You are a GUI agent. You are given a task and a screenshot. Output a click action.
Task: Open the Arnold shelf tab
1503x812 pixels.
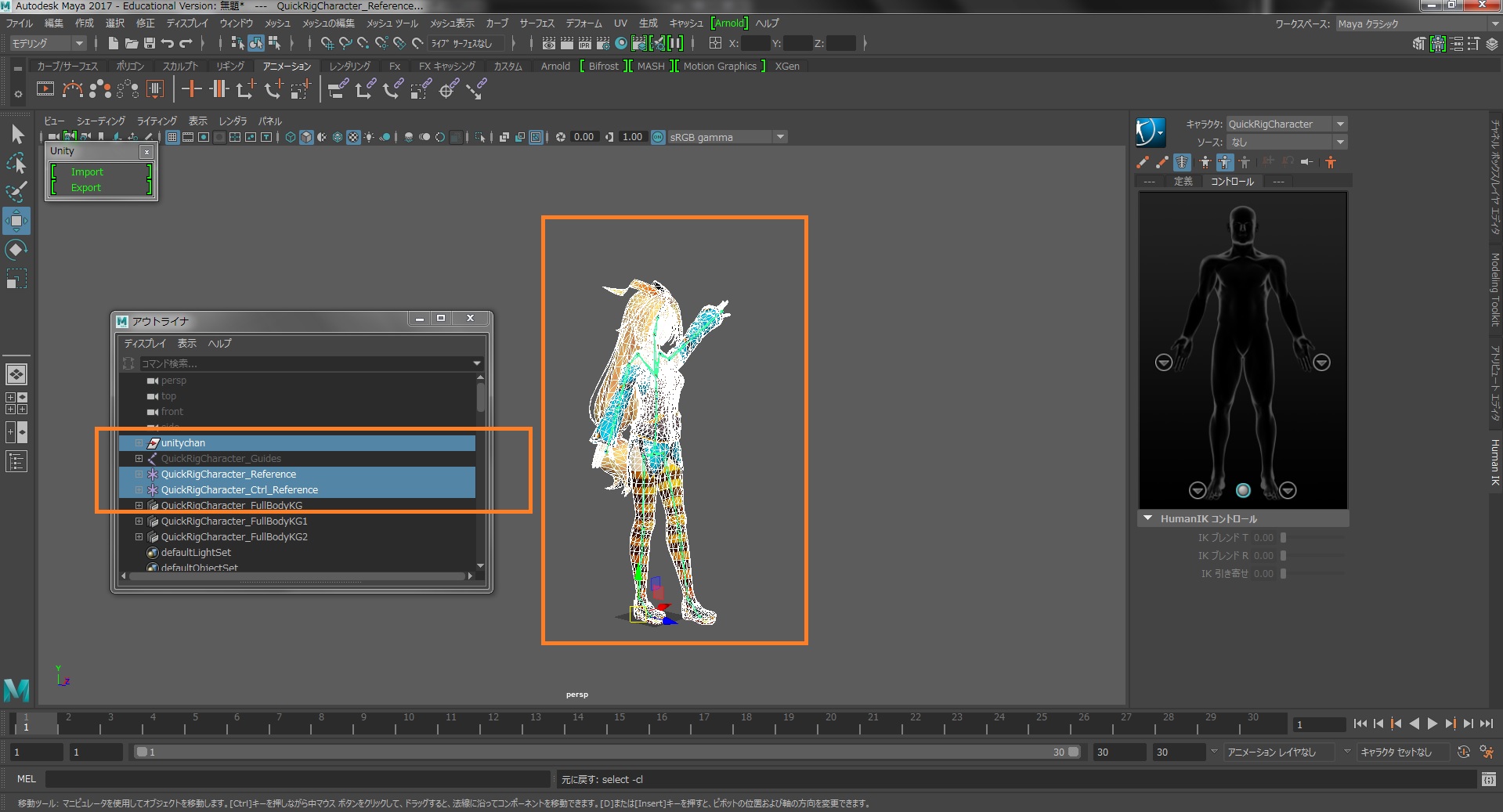pyautogui.click(x=555, y=67)
